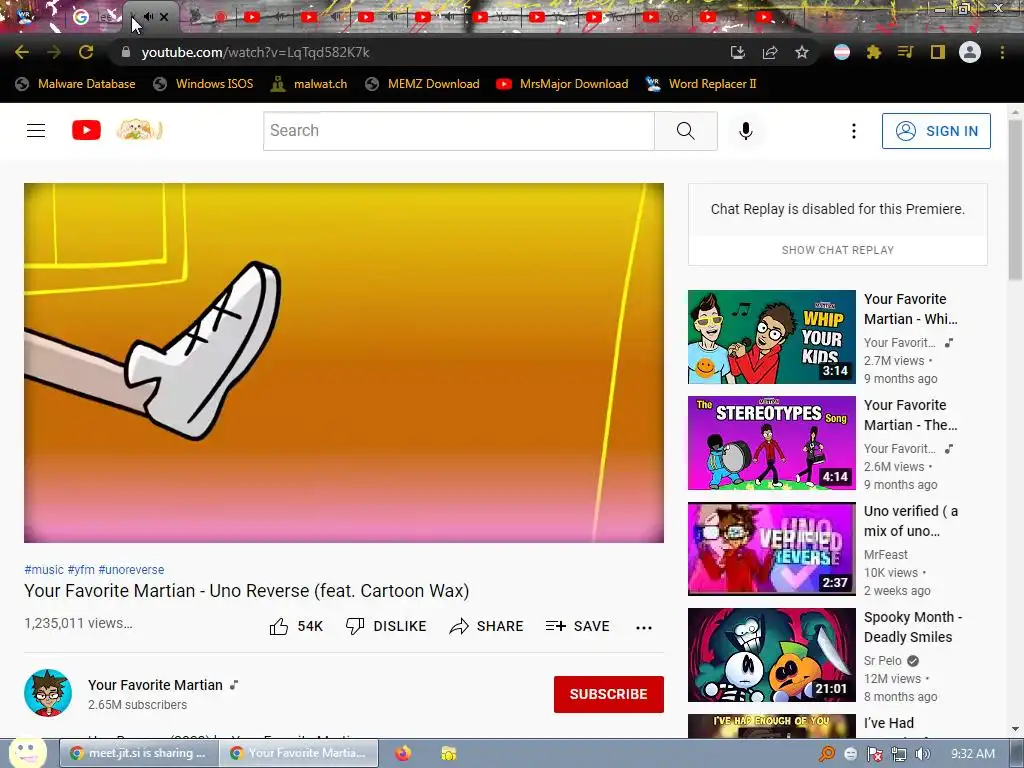
Task: Click the #music hashtag
Action: 44,569
